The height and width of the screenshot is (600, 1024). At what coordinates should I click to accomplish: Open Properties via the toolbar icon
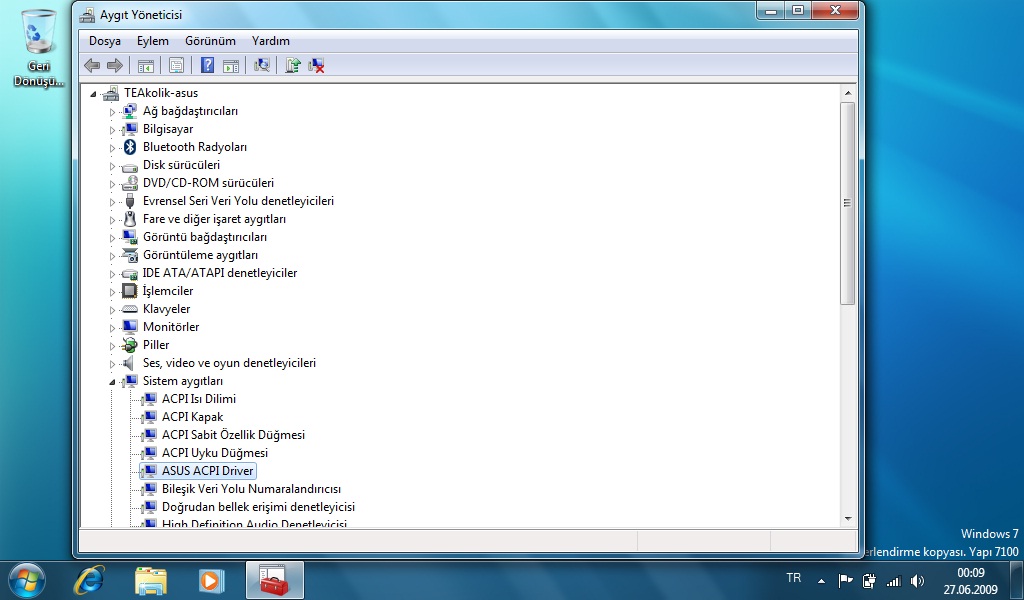(176, 65)
